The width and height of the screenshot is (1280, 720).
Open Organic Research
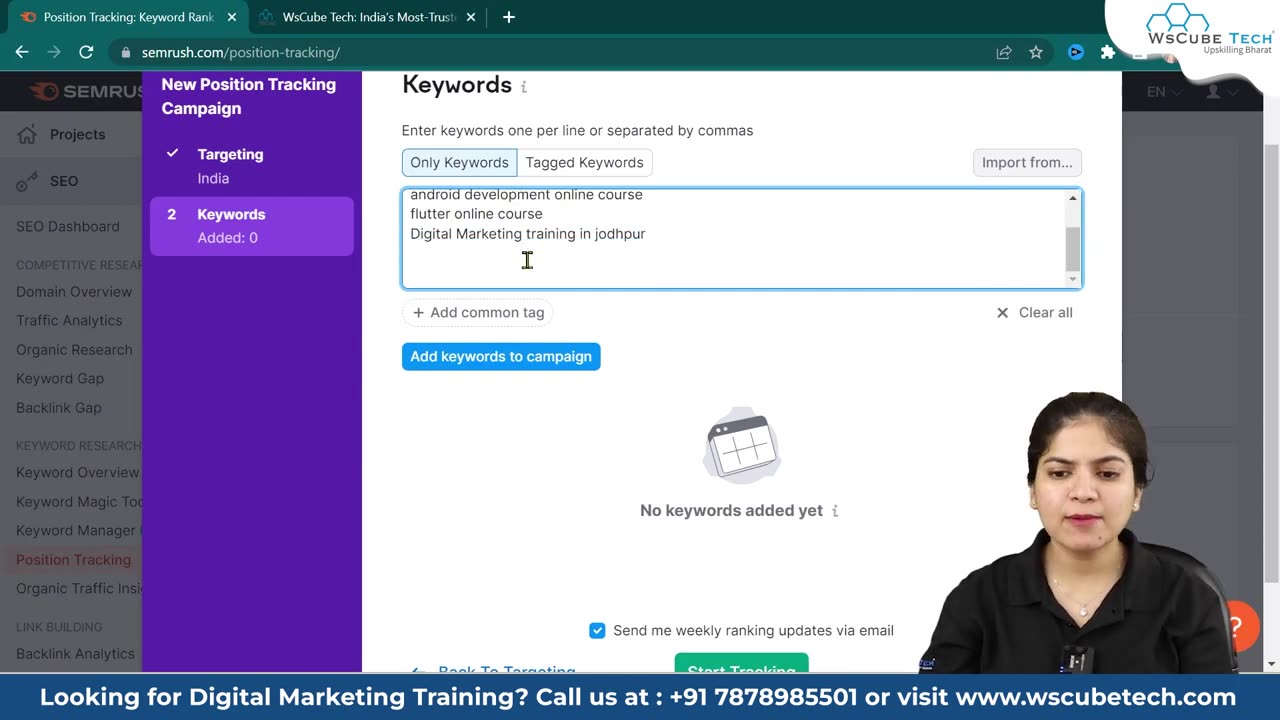point(74,349)
